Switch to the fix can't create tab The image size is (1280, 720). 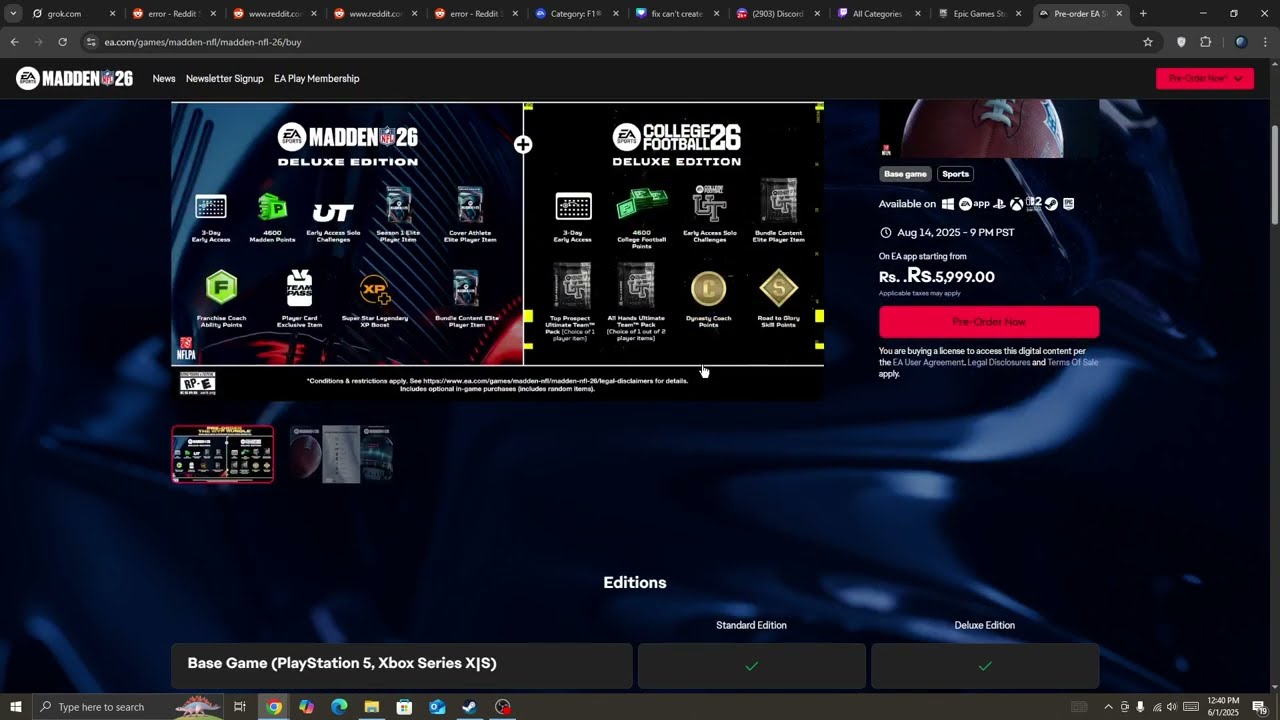click(676, 14)
